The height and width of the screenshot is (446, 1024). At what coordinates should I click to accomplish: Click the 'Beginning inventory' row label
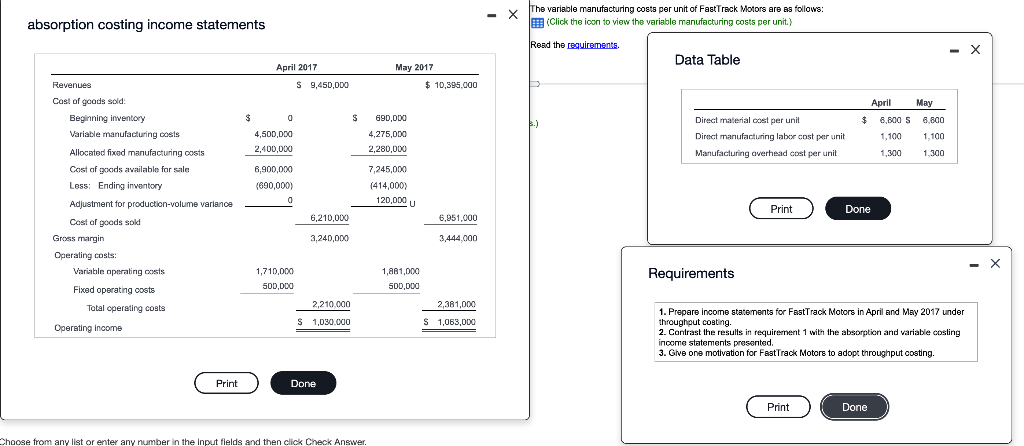pos(108,118)
